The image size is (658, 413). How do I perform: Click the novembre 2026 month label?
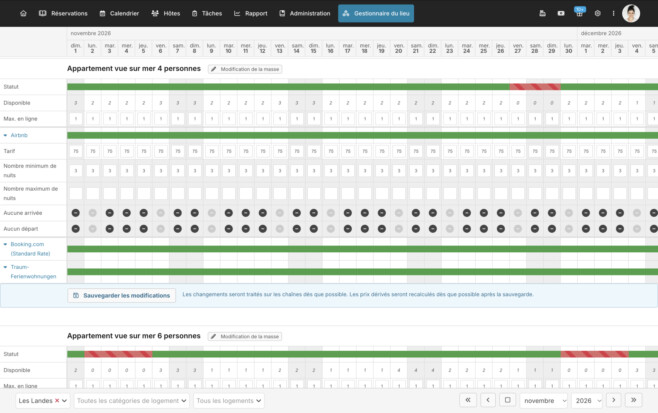pyautogui.click(x=91, y=33)
